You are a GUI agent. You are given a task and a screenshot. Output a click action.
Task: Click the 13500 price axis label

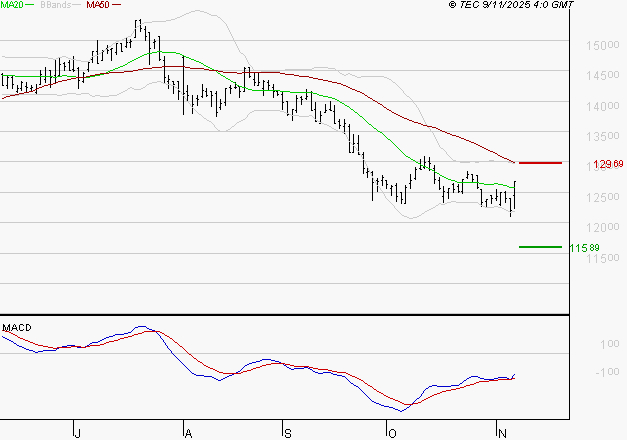[x=603, y=136]
